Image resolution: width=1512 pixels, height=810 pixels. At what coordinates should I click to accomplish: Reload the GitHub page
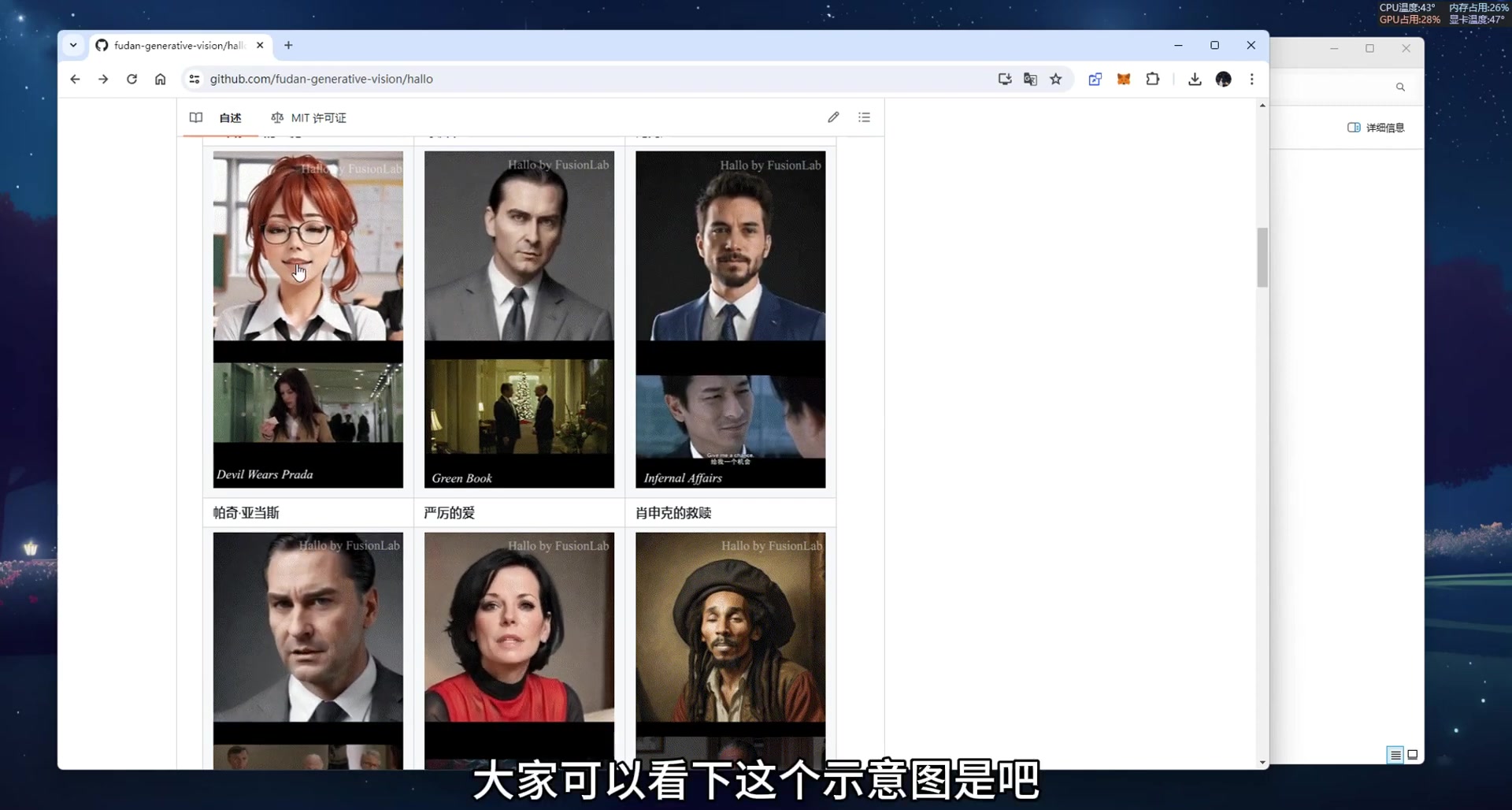132,79
